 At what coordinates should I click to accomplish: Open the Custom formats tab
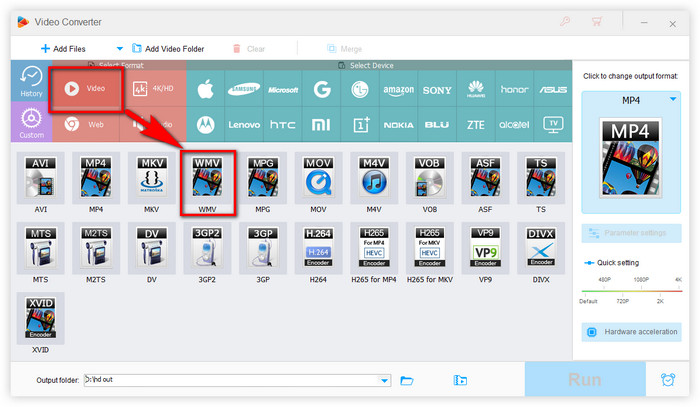tap(31, 122)
